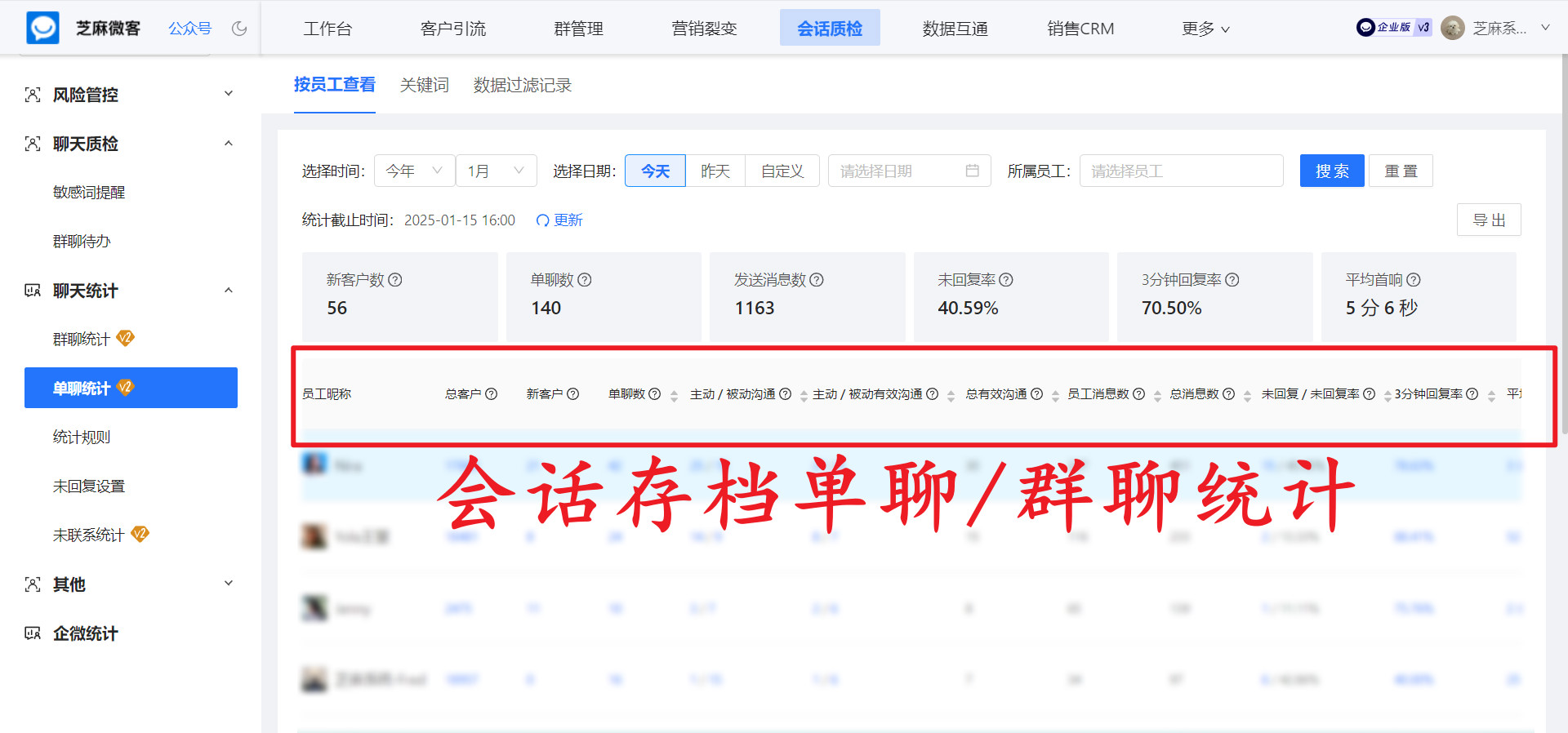Click the calendar icon in date picker
Image resolution: width=1568 pixels, height=733 pixels.
[x=972, y=171]
